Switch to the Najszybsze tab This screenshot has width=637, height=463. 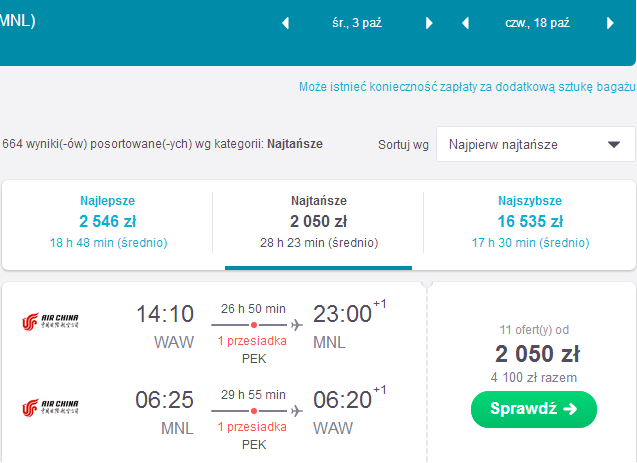[530, 222]
